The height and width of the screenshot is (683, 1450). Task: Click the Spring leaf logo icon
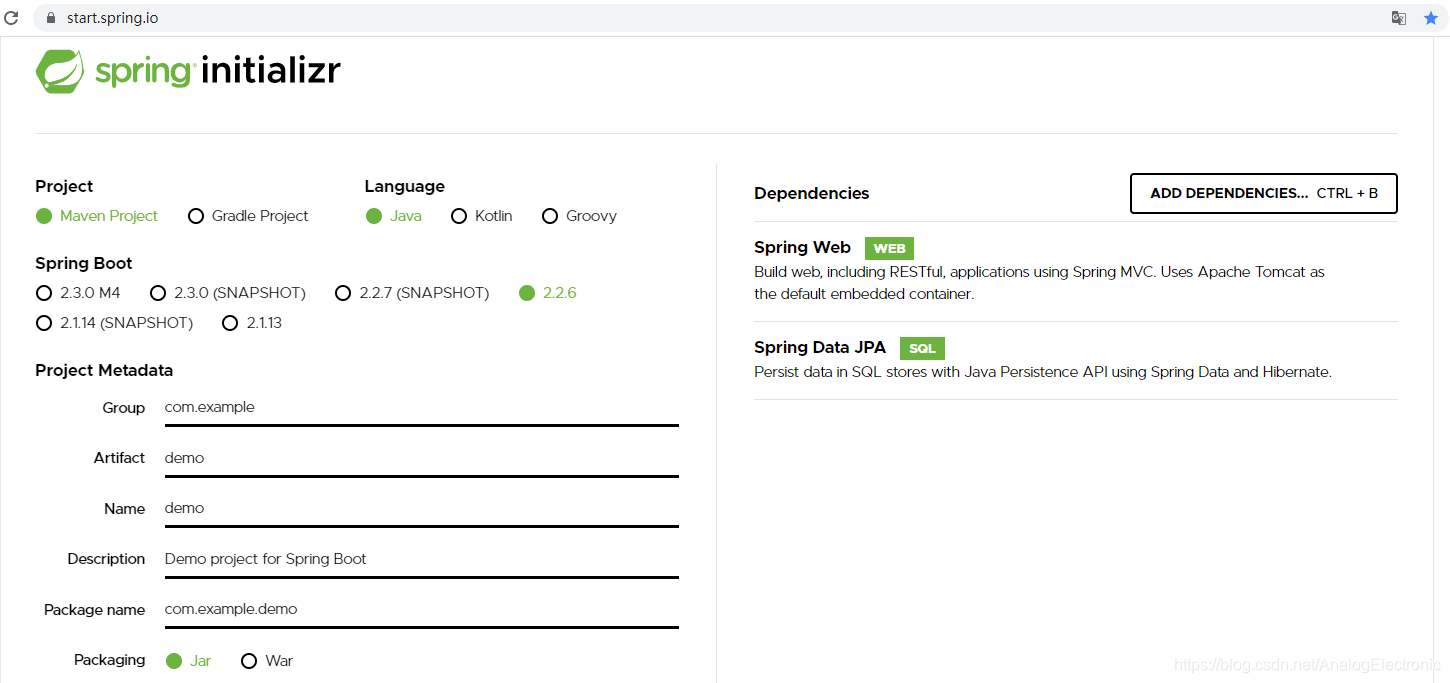60,71
